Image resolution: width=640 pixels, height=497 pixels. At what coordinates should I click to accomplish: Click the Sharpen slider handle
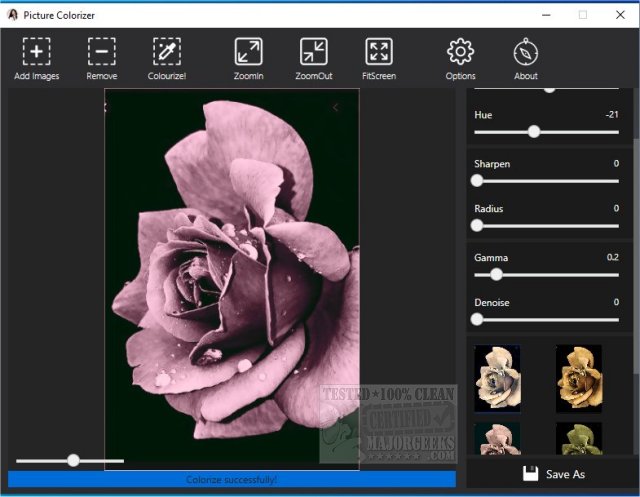pyautogui.click(x=477, y=180)
